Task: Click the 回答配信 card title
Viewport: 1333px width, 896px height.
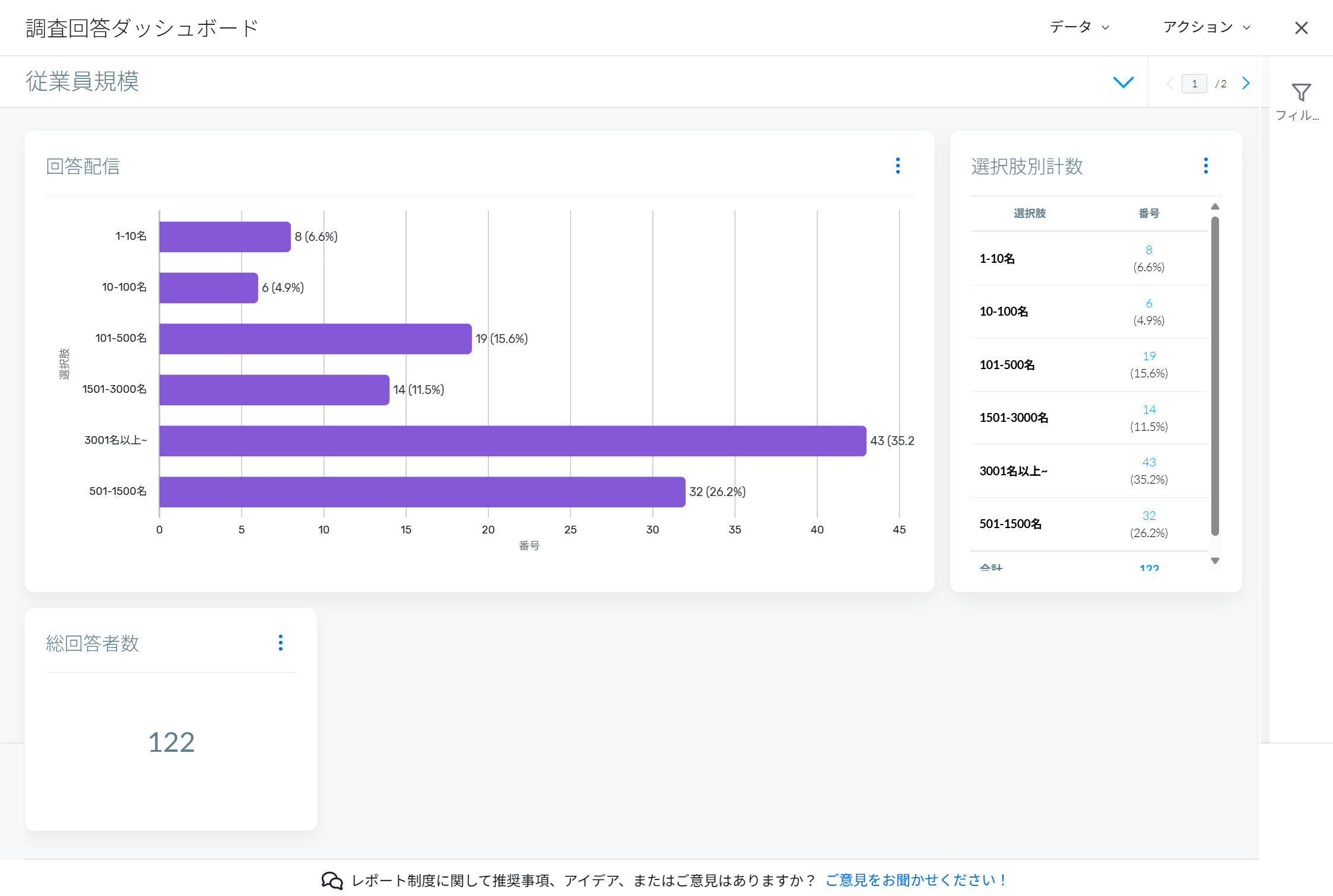Action: point(83,166)
